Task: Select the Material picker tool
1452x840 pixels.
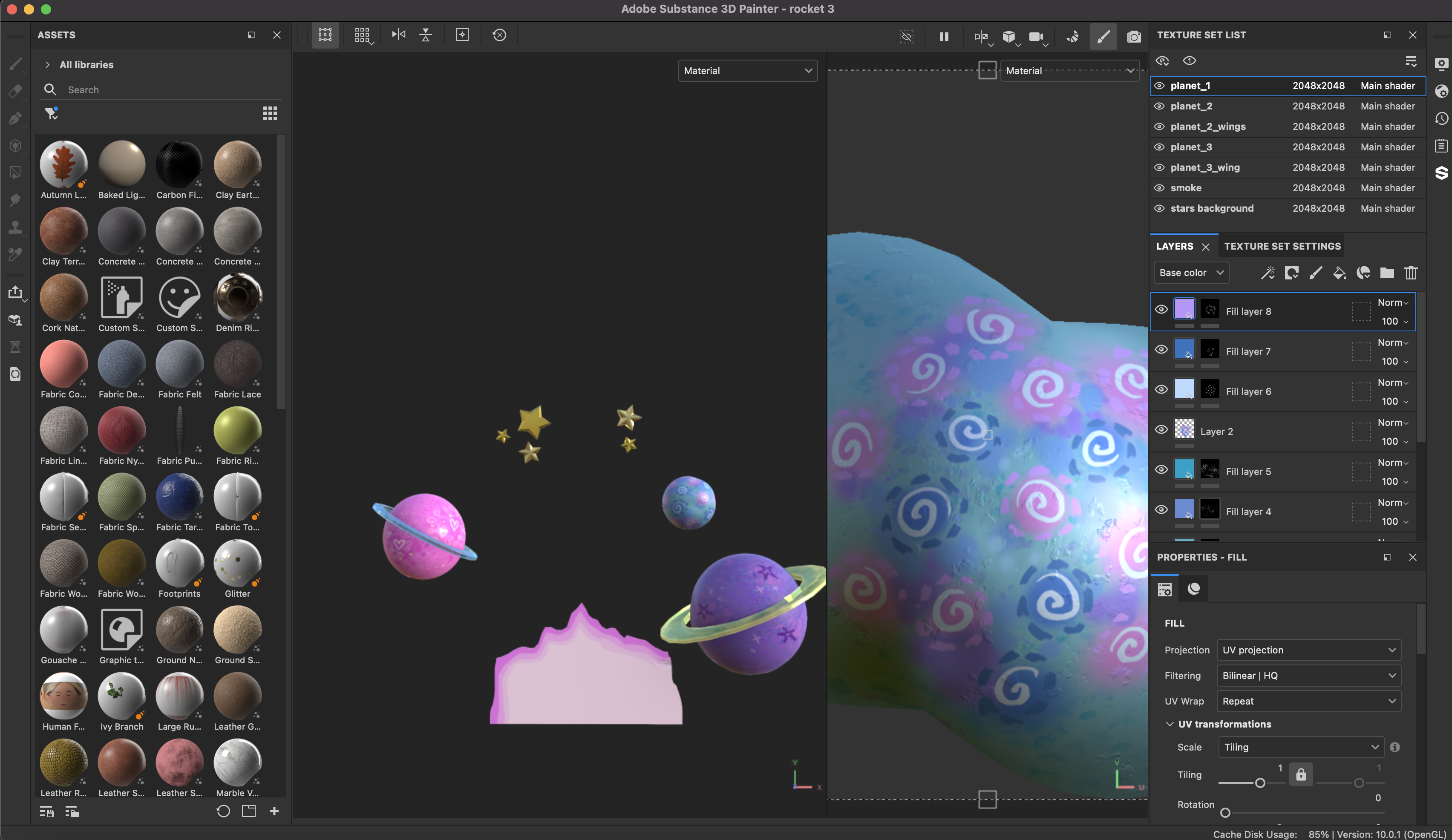Action: tap(16, 254)
